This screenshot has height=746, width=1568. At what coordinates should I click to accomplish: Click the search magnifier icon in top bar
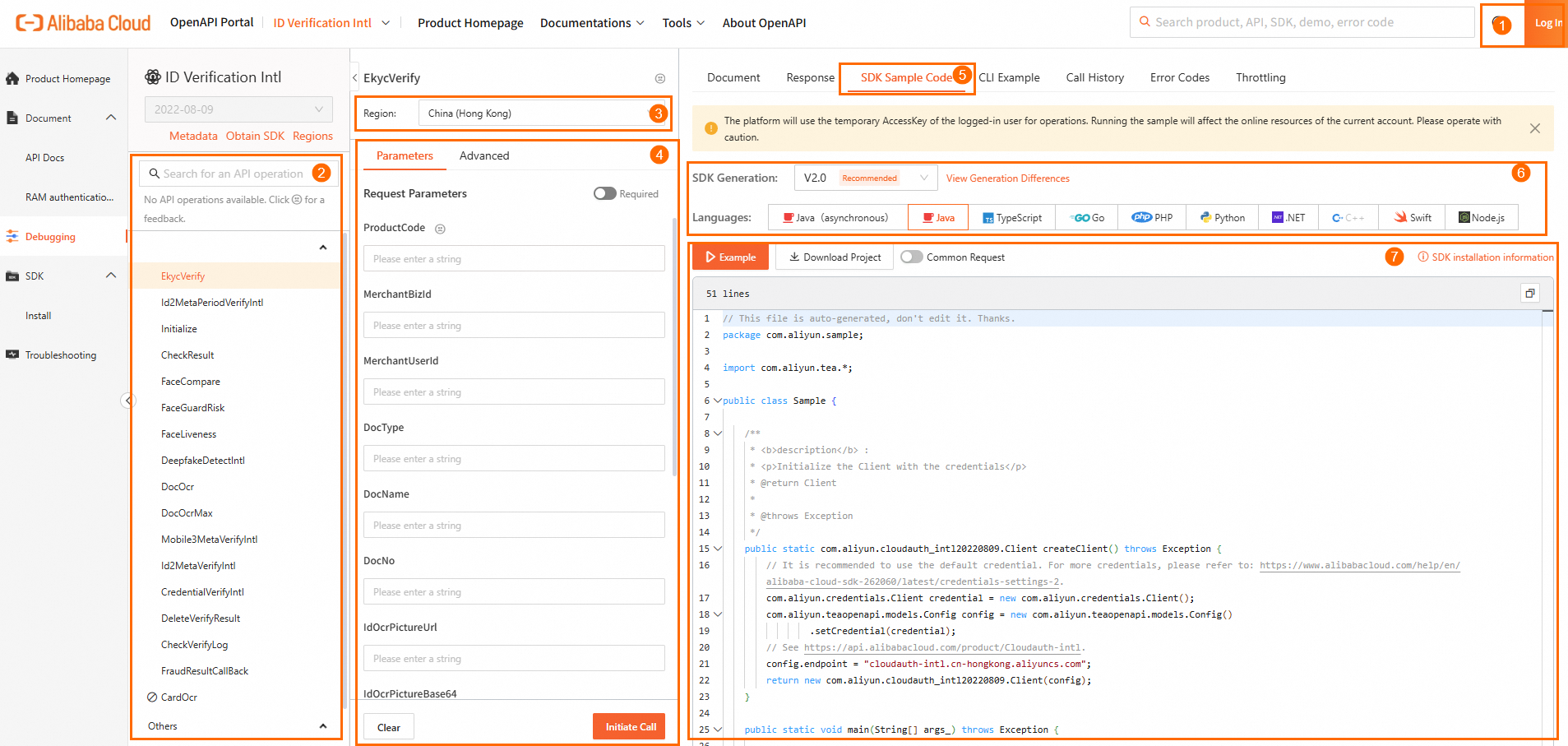(1144, 22)
